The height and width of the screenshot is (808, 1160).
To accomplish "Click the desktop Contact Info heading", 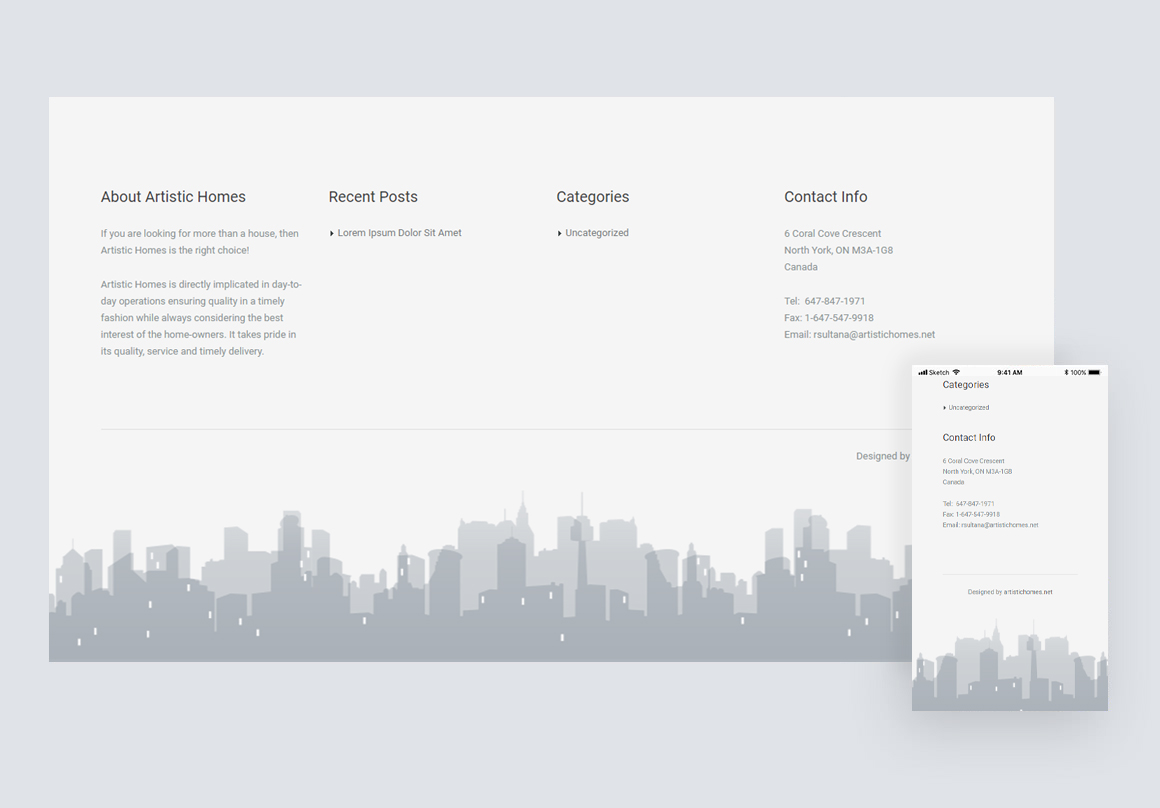I will pyautogui.click(x=825, y=197).
